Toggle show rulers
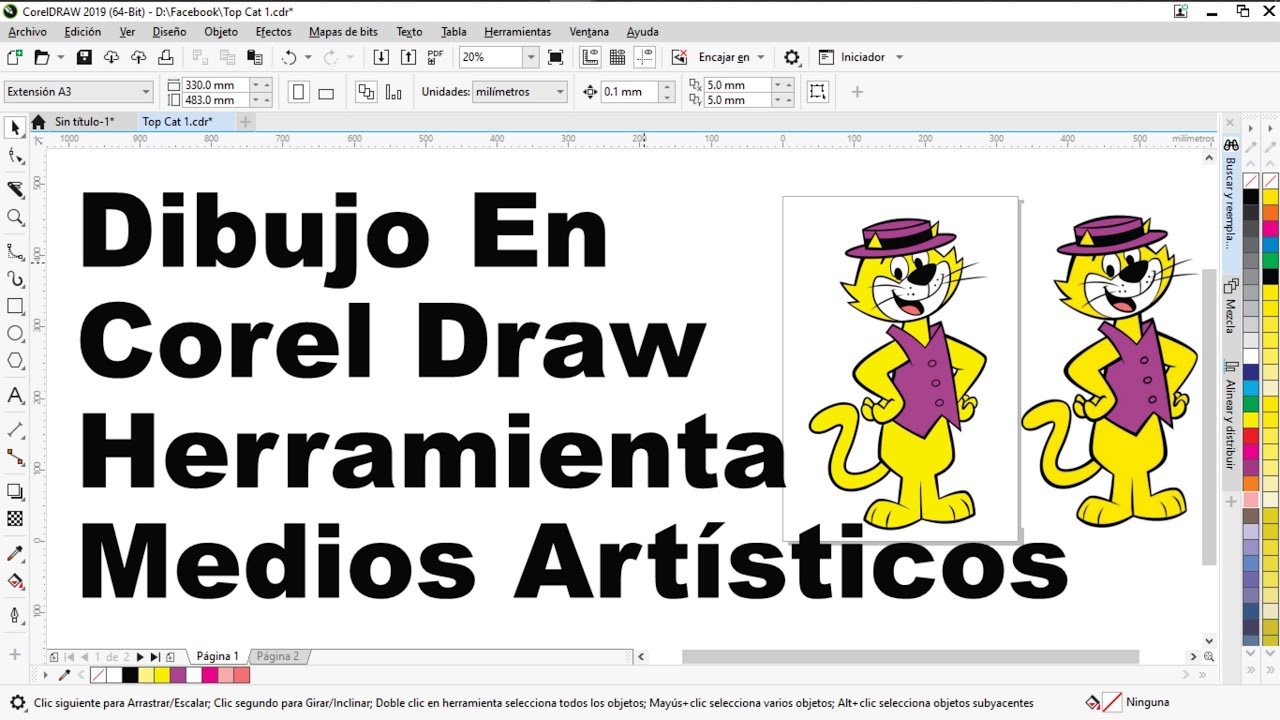The image size is (1280, 720). (x=590, y=57)
